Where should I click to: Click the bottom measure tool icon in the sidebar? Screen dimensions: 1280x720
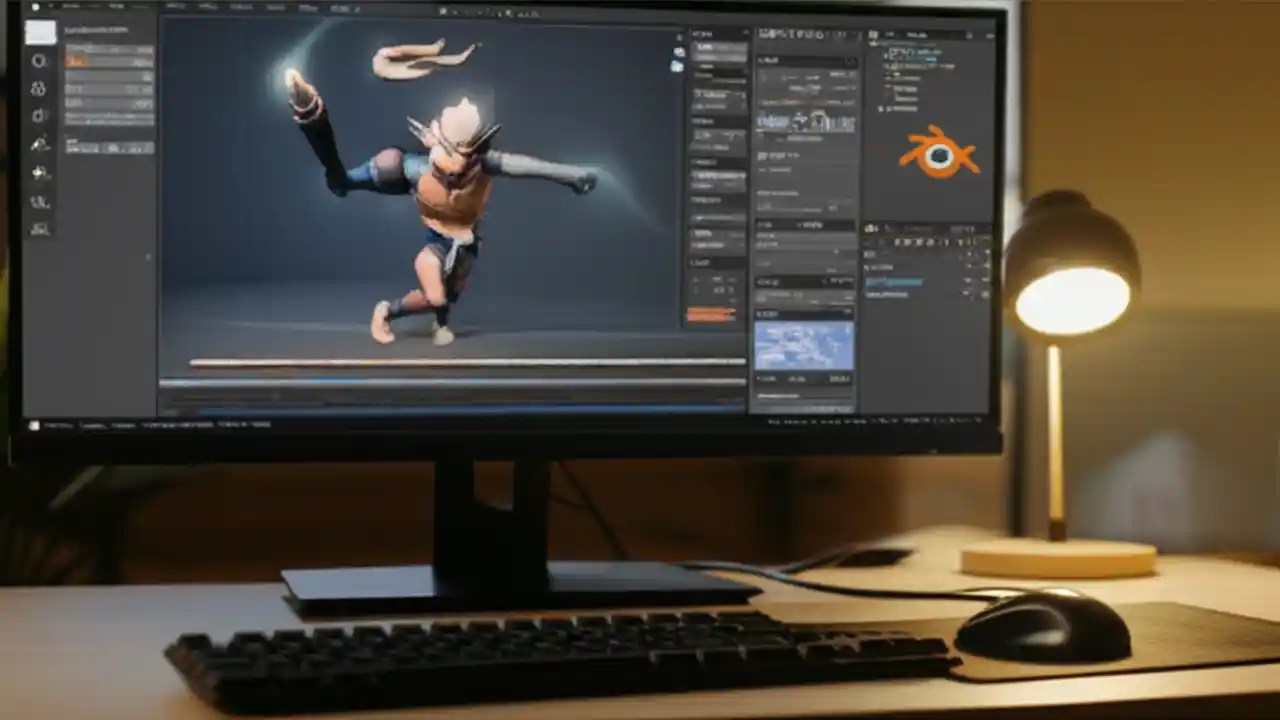[41, 228]
